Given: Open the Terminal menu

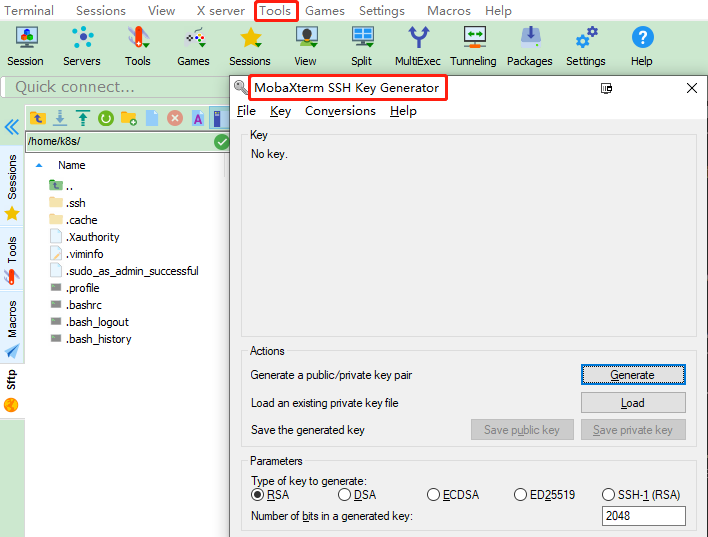Looking at the screenshot, I should click(x=29, y=10).
